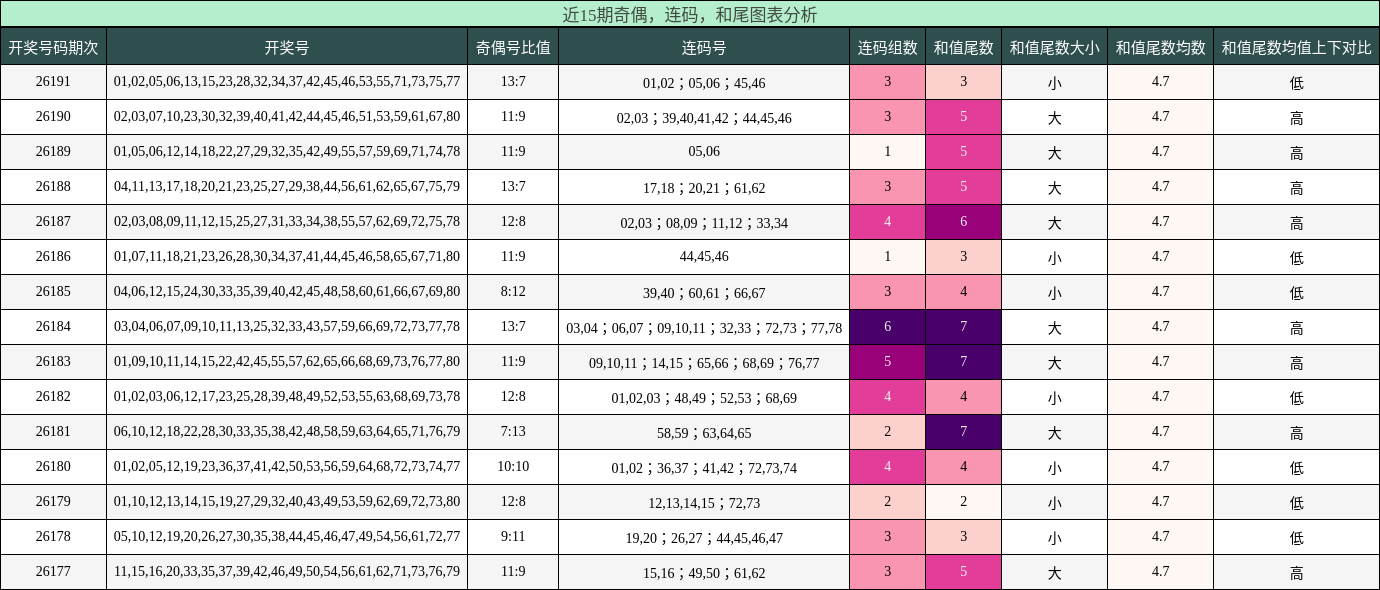This screenshot has width=1380, height=590.
Task: Click the 上下对比 cell 低 for issue 26182
Action: pos(1297,397)
